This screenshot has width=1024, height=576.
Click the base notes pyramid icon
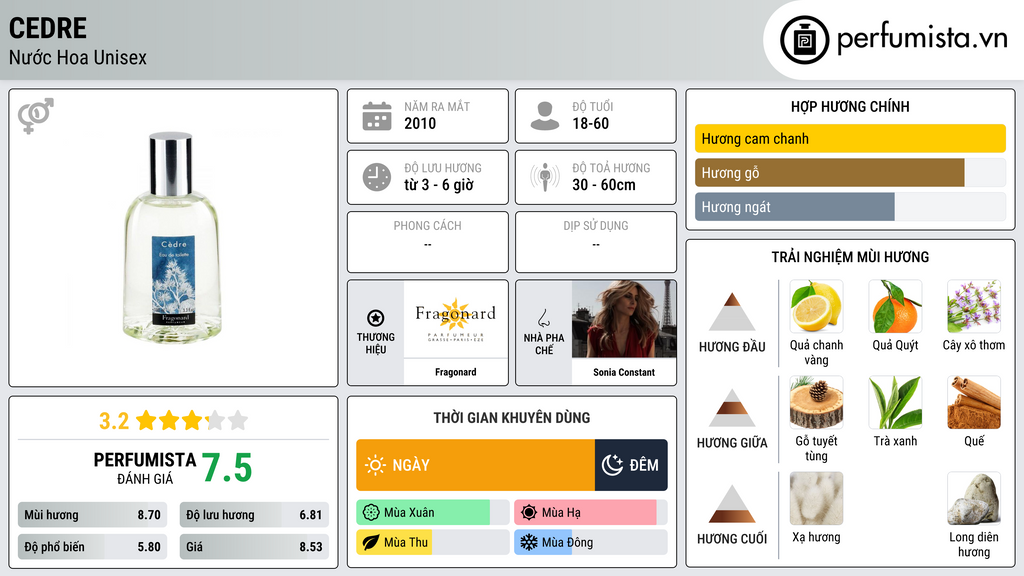click(x=732, y=504)
